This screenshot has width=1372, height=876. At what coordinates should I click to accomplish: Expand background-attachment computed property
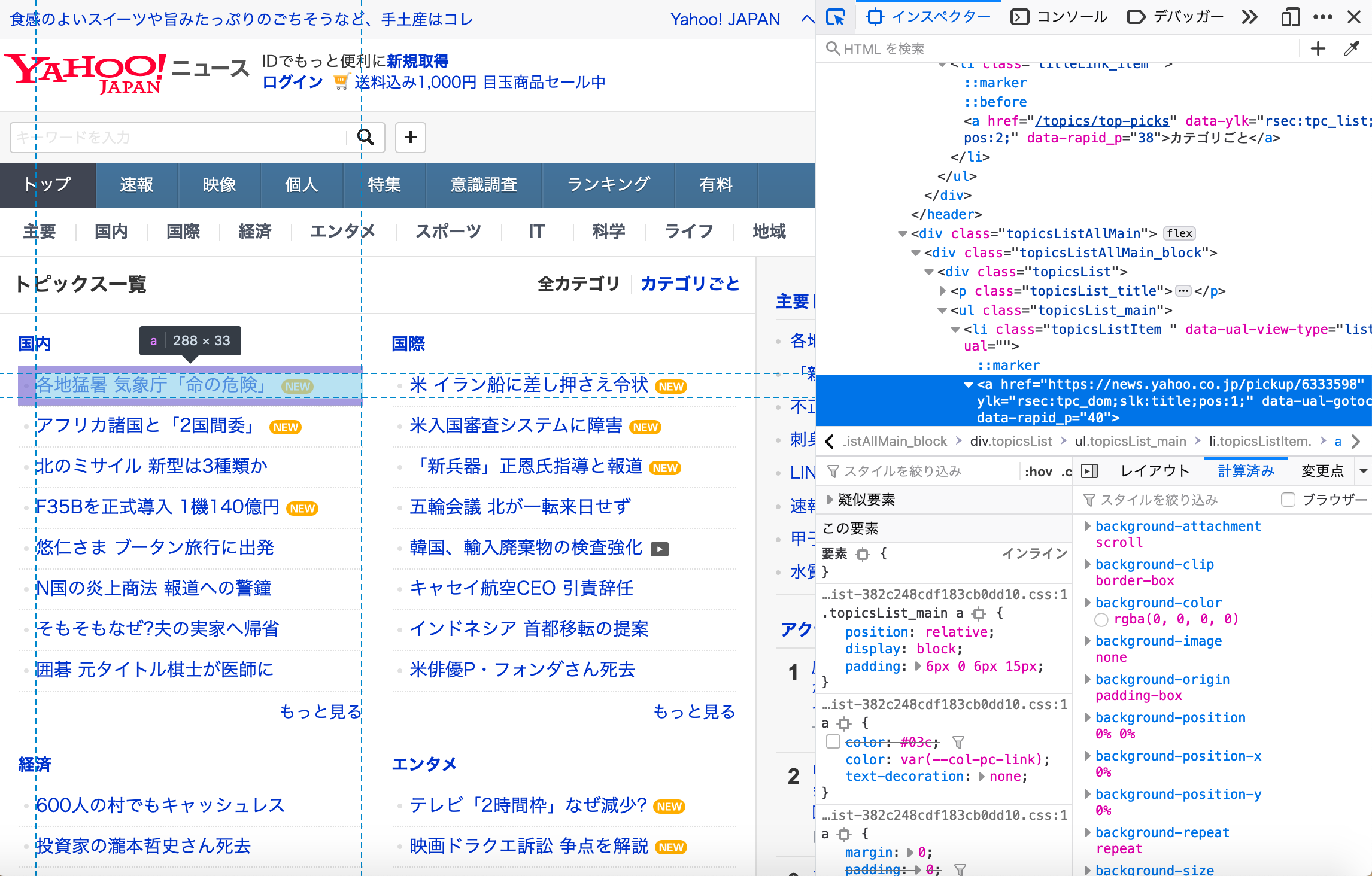(1088, 526)
